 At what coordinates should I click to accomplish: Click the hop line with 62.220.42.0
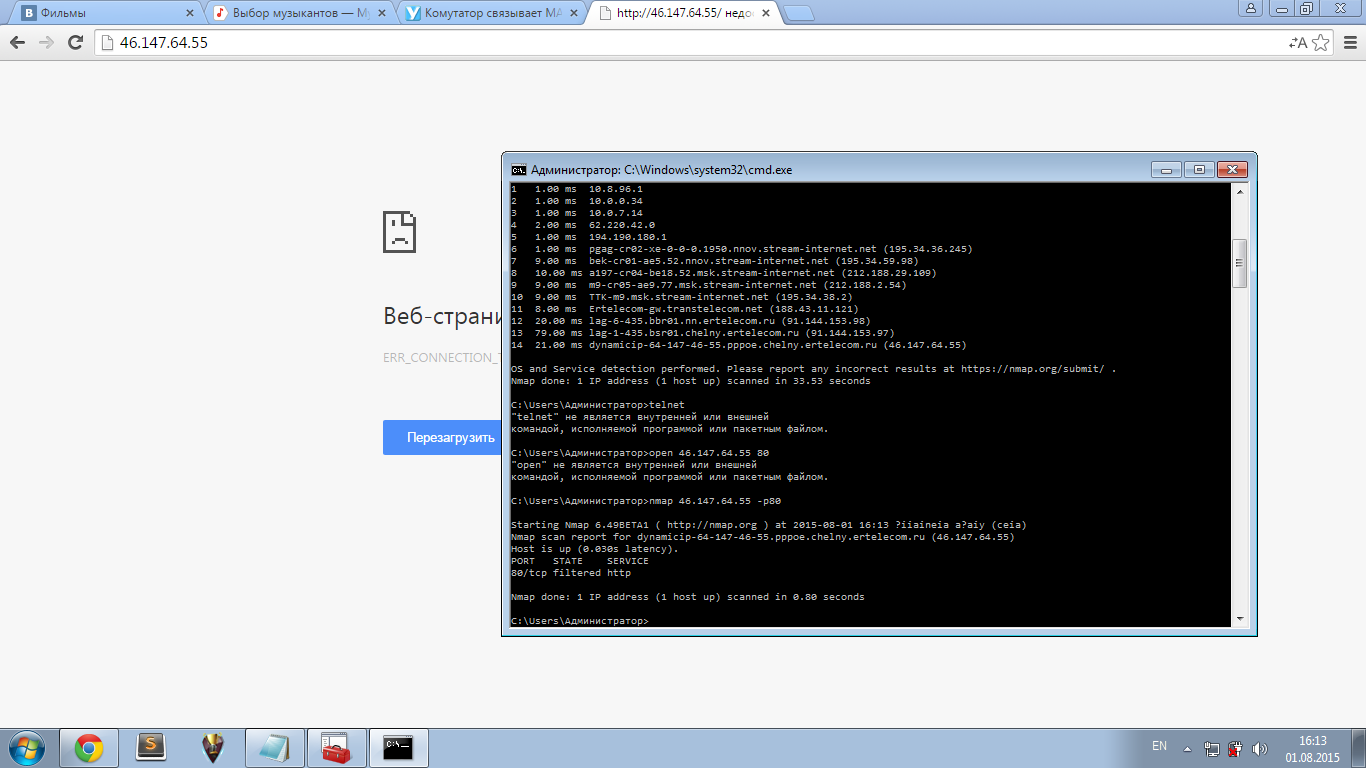coord(583,225)
